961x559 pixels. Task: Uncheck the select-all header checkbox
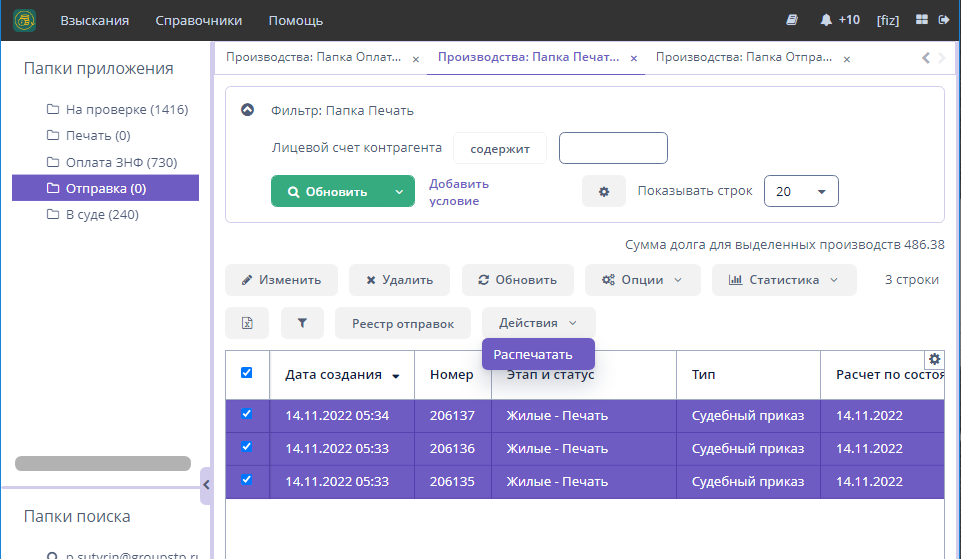coord(247,373)
